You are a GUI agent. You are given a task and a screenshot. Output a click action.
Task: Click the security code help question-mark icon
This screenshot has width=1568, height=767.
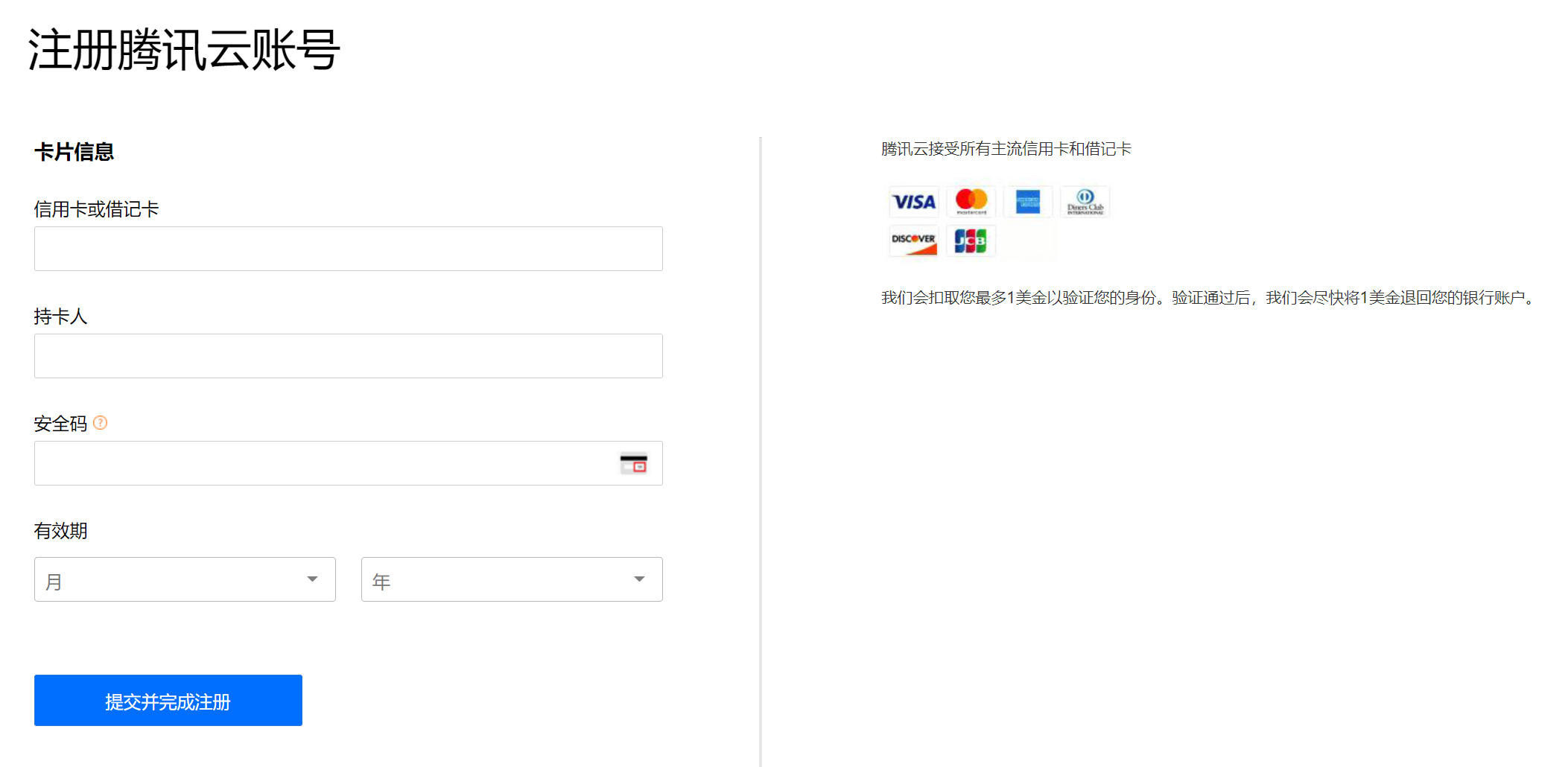(x=101, y=423)
